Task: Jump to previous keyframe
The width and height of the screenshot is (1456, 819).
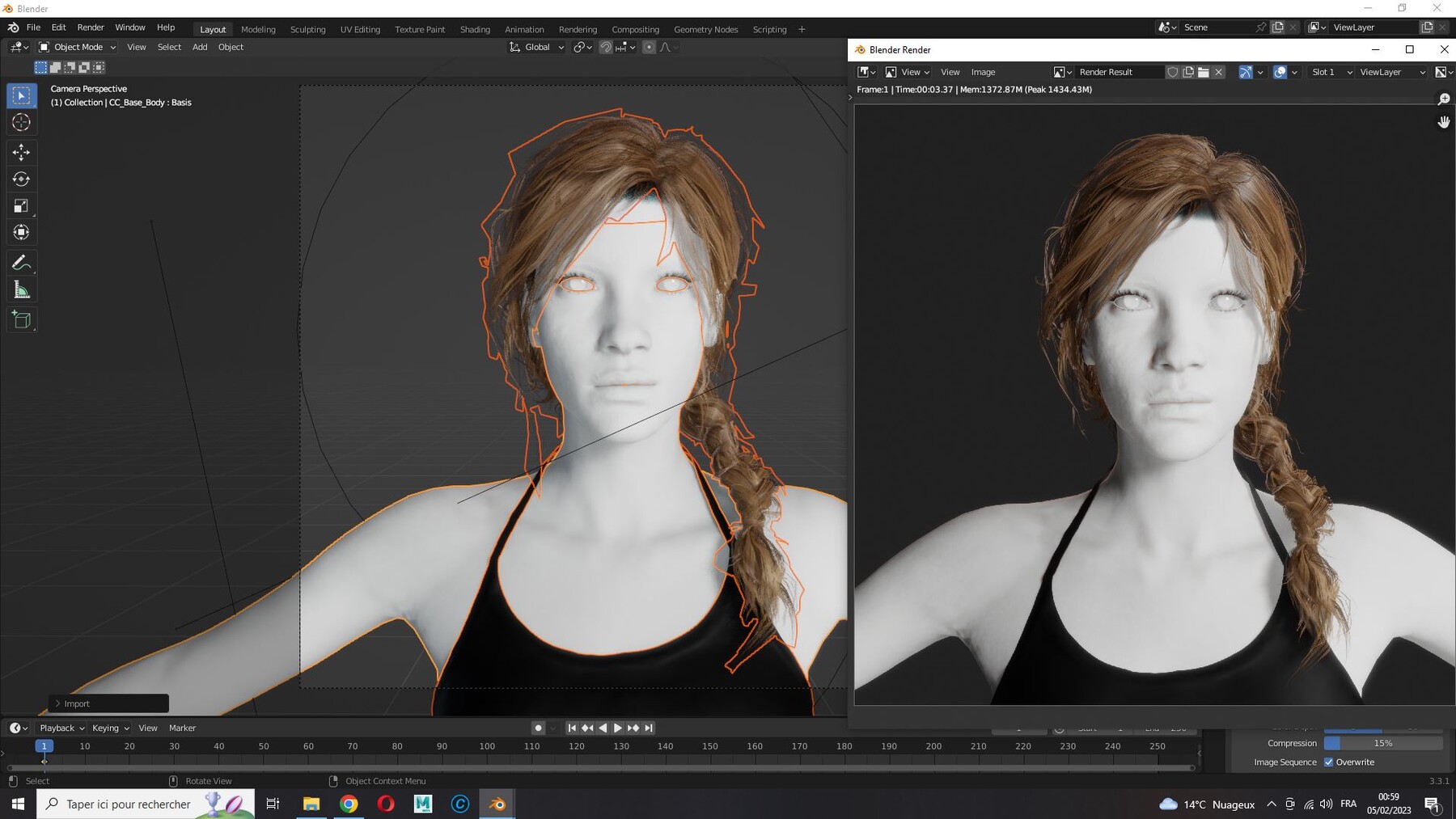Action: (x=587, y=728)
